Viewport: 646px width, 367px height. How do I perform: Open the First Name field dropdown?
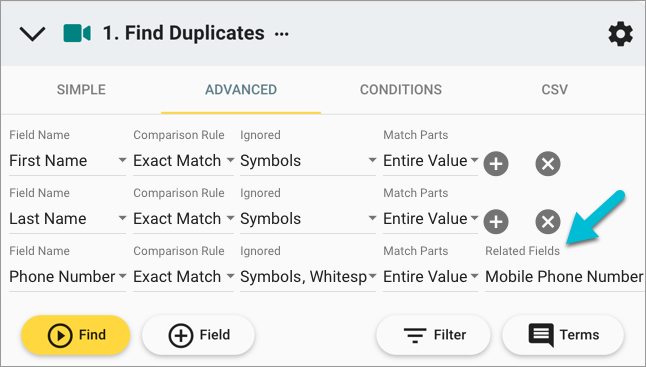click(68, 161)
